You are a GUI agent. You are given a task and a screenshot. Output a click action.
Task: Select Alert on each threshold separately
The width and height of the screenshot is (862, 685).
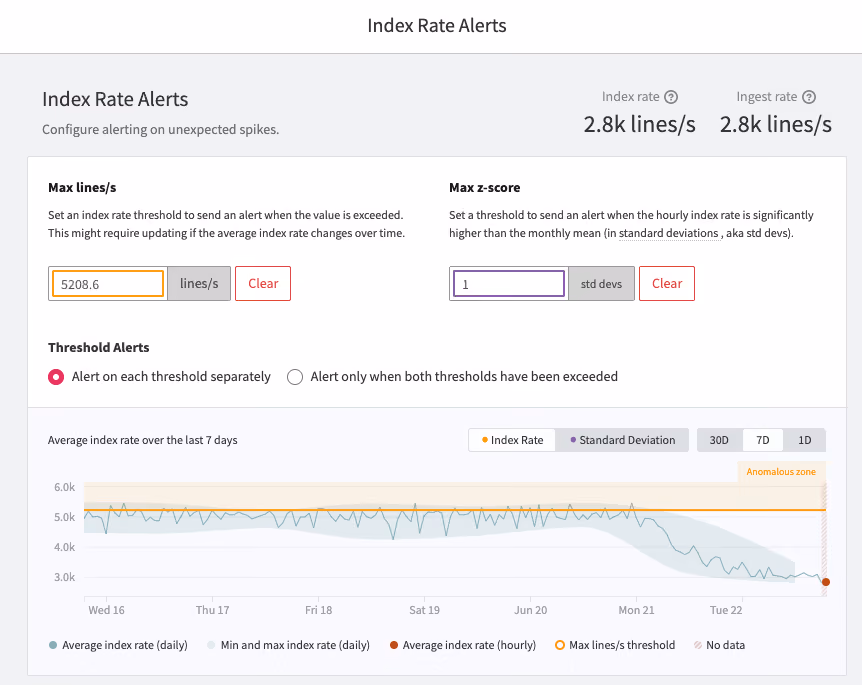tap(56, 377)
